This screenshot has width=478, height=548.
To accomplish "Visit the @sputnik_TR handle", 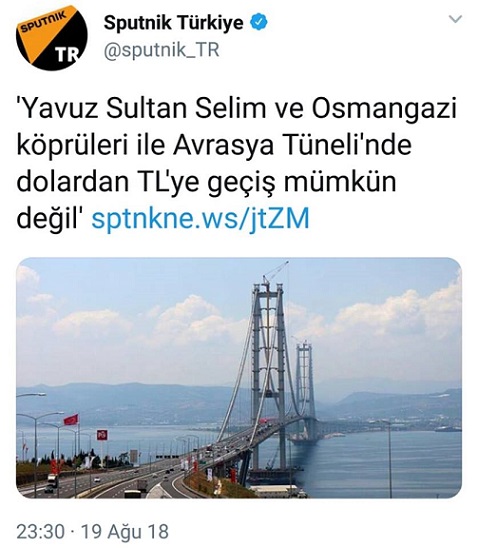I will (x=161, y=50).
